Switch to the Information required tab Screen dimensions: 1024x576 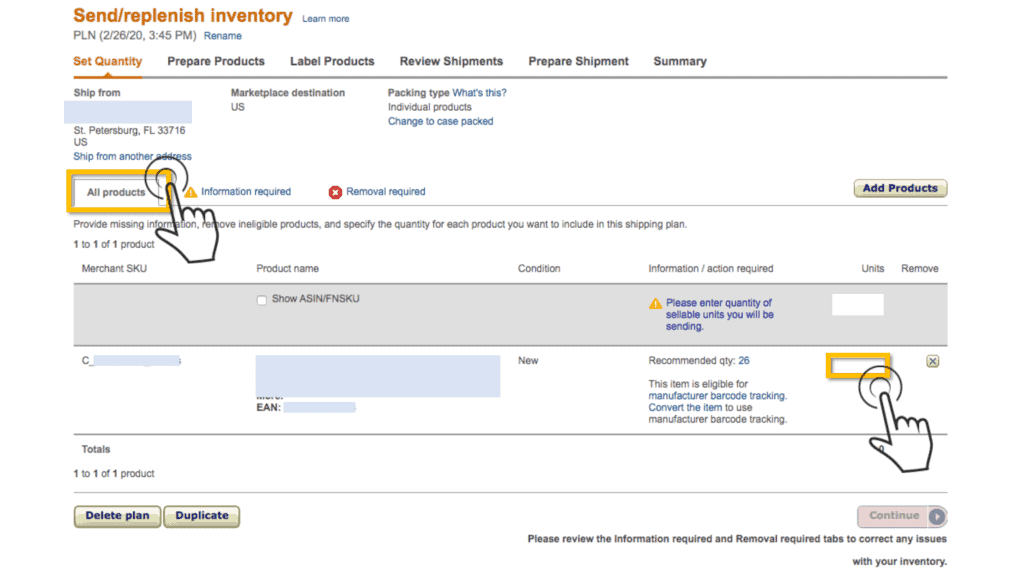246,192
